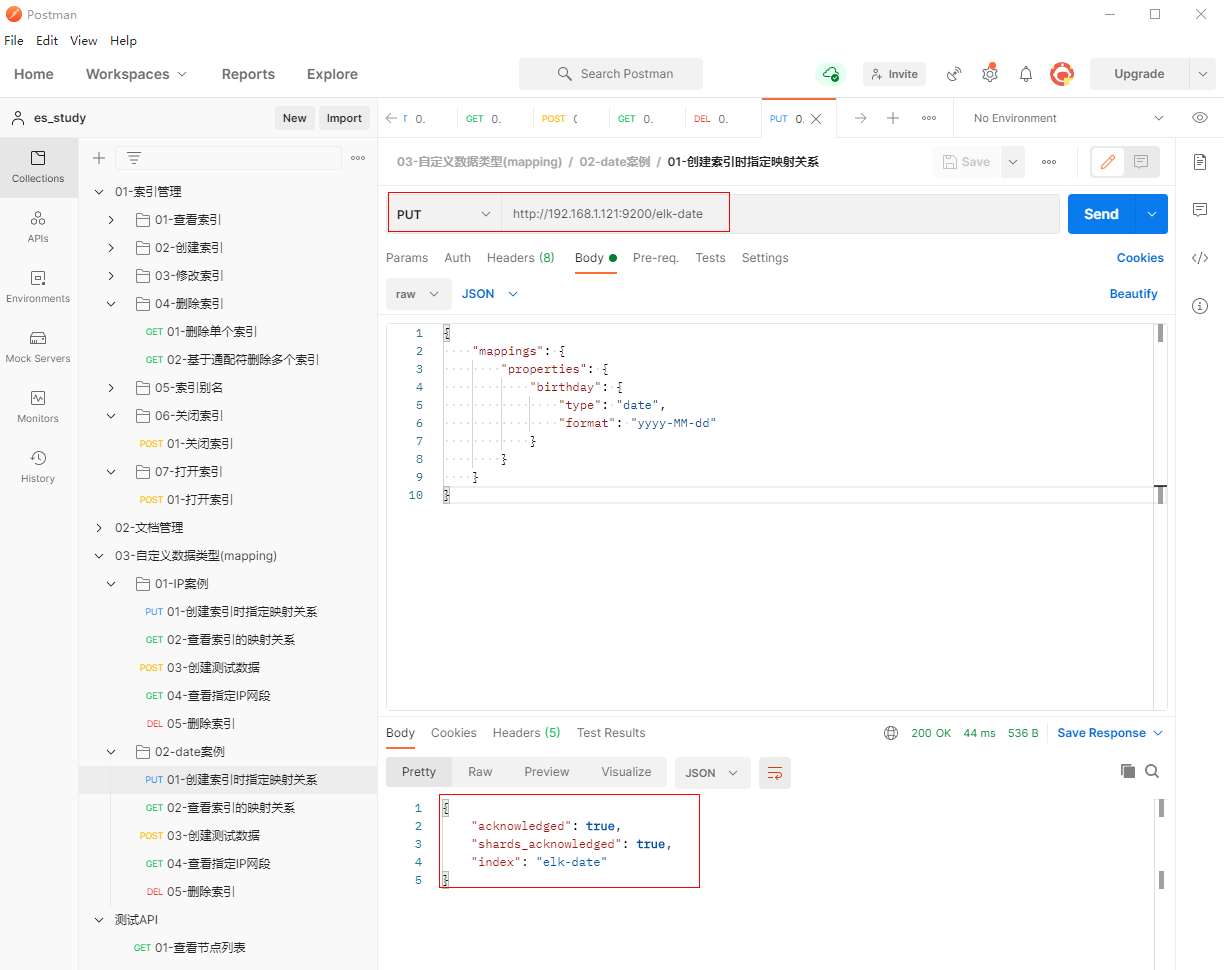Expand the 02-文档管理 collection

(x=99, y=528)
